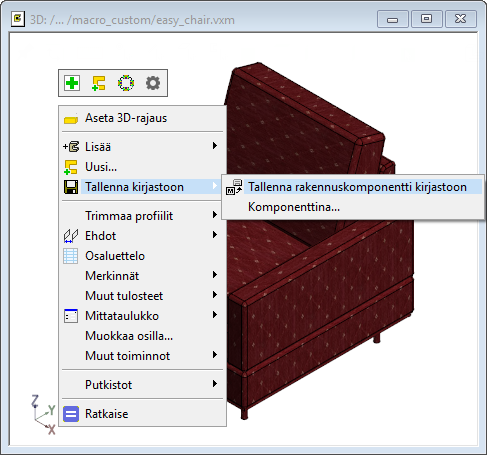Image resolution: width=487 pixels, height=455 pixels.
Task: Open Osaluettelo from the context menu
Action: 142,256
